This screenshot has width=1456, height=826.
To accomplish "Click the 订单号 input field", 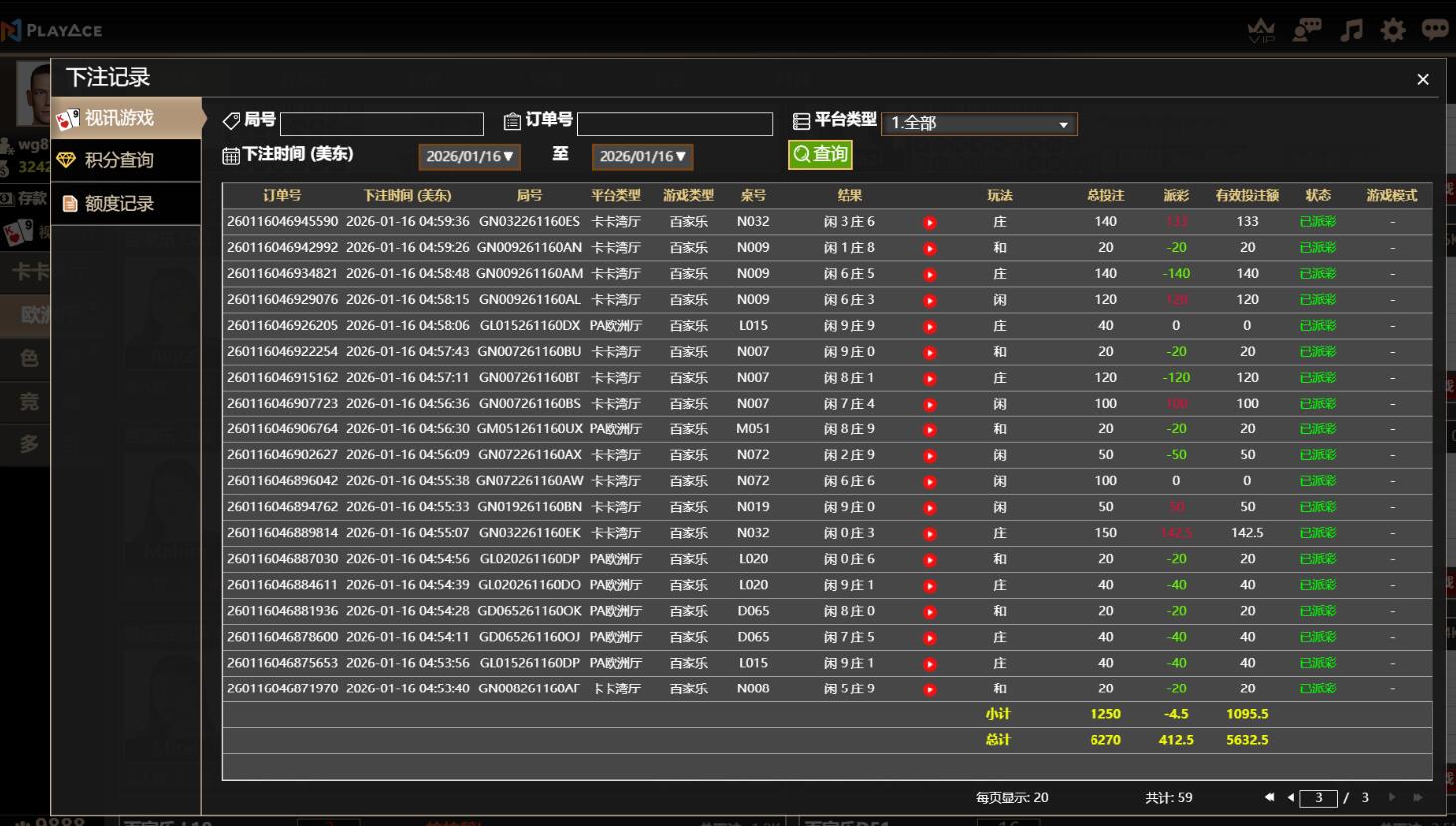I will 674,124.
